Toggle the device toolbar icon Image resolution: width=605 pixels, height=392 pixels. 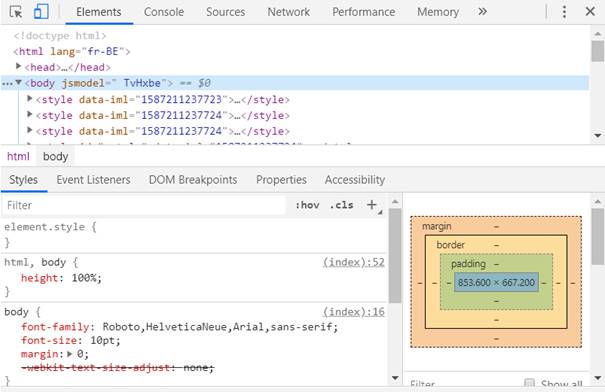pyautogui.click(x=41, y=12)
